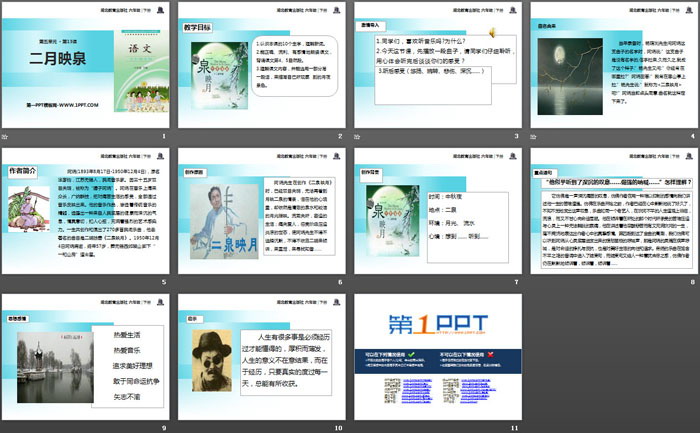Select slide 10 thumbnail with sunglasses portrait
The width and height of the screenshot is (700, 433).
(262, 357)
